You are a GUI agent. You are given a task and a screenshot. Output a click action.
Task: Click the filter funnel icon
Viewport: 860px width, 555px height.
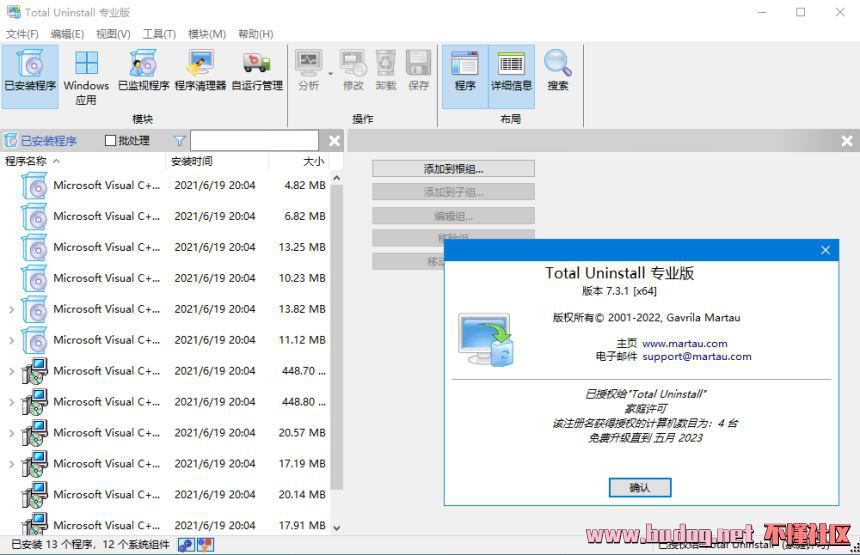pyautogui.click(x=179, y=141)
